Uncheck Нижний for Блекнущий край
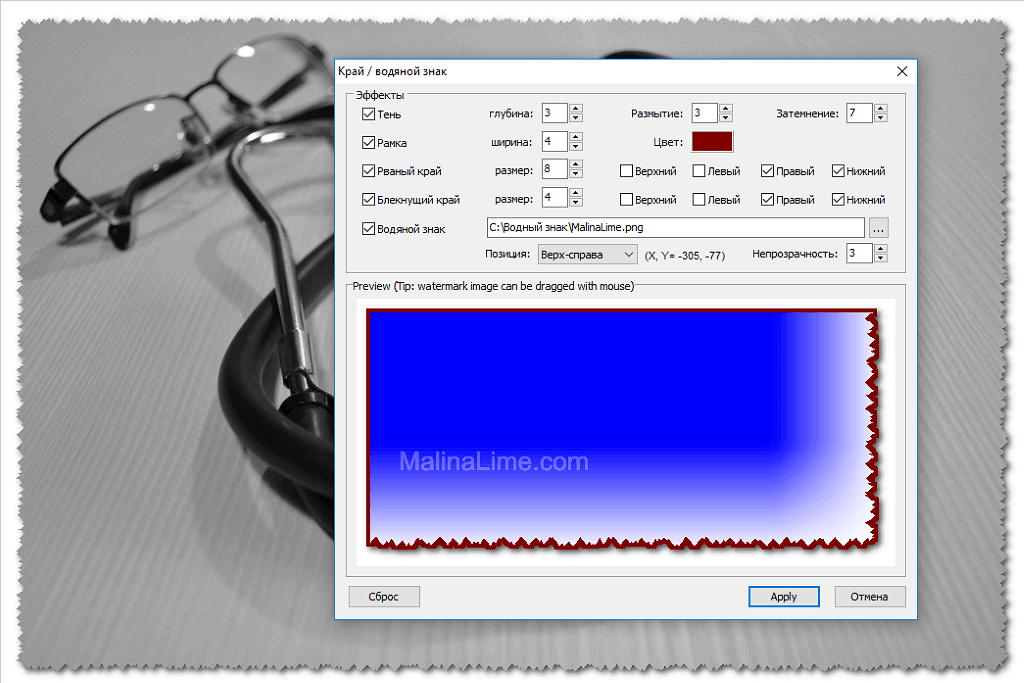Image resolution: width=1024 pixels, height=683 pixels. pos(838,200)
